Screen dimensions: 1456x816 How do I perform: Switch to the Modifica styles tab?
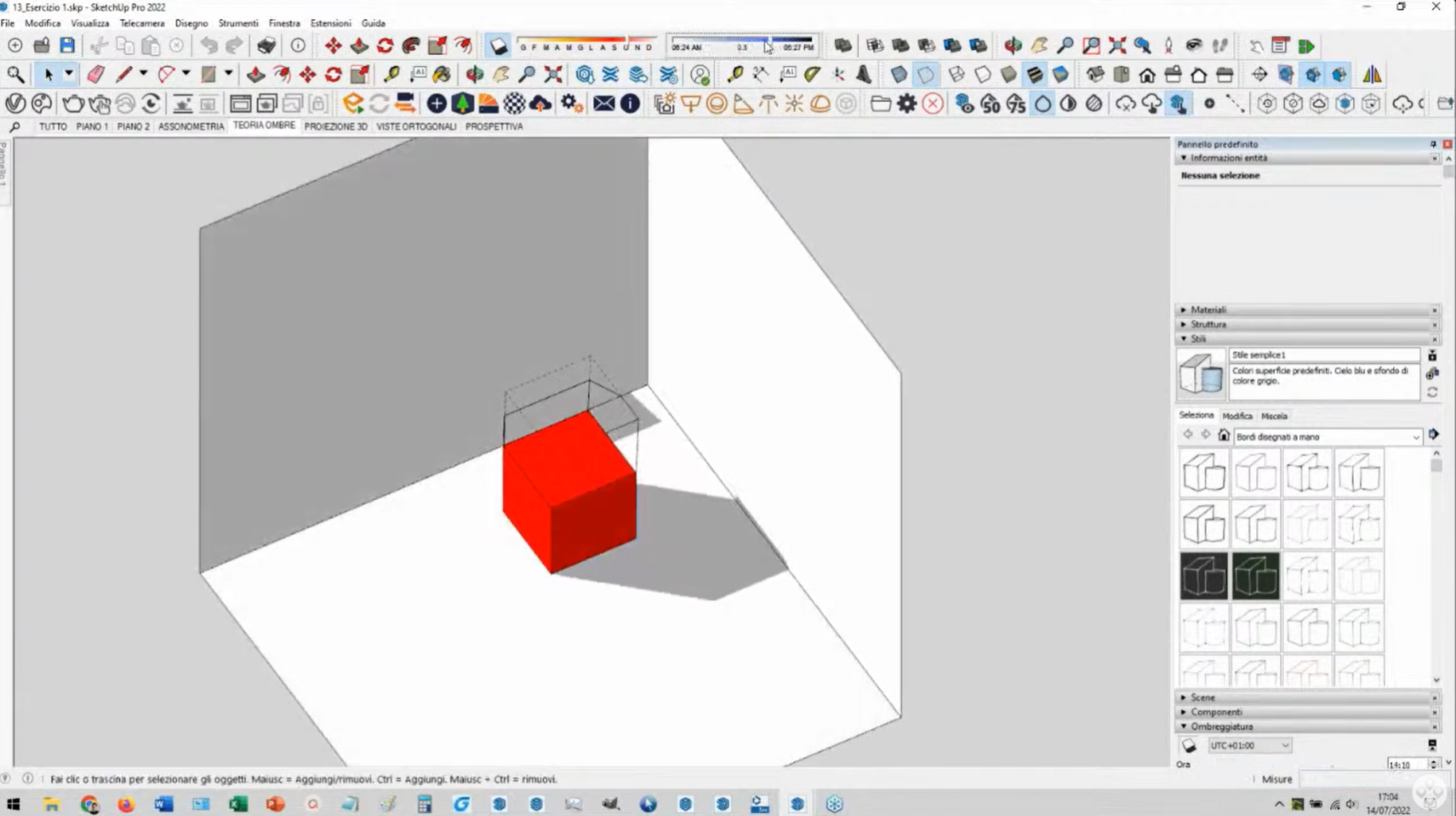coord(1237,416)
